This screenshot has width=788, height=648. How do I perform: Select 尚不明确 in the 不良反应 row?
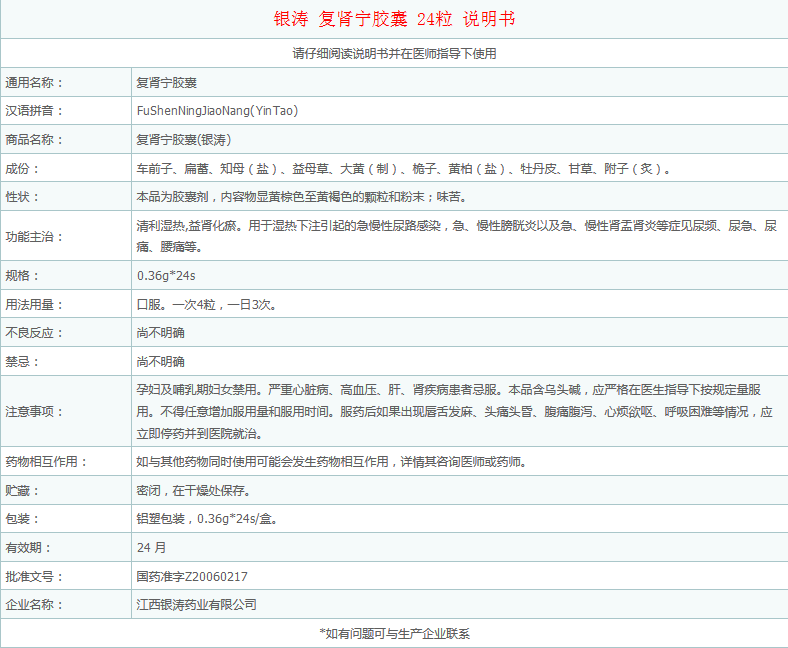pyautogui.click(x=160, y=332)
